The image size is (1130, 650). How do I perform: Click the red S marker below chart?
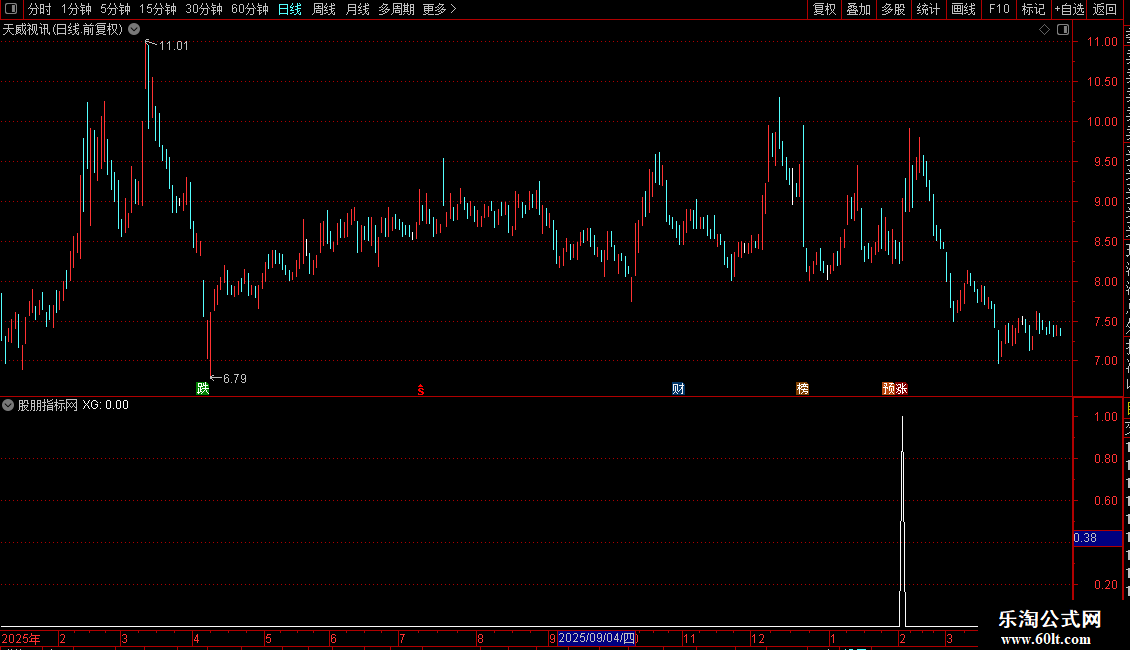tap(421, 390)
